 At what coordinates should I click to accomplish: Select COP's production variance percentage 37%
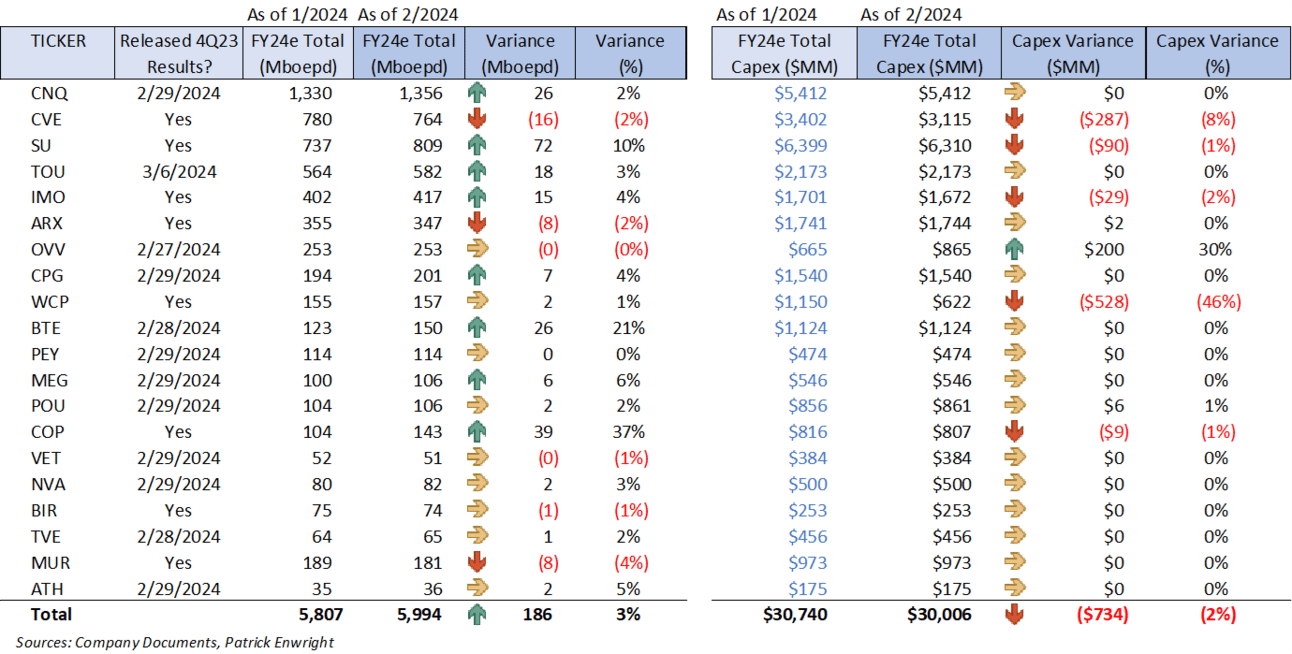631,431
